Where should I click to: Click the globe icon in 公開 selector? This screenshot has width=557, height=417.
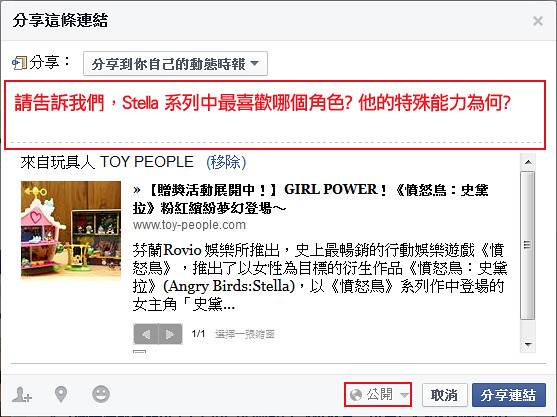356,395
